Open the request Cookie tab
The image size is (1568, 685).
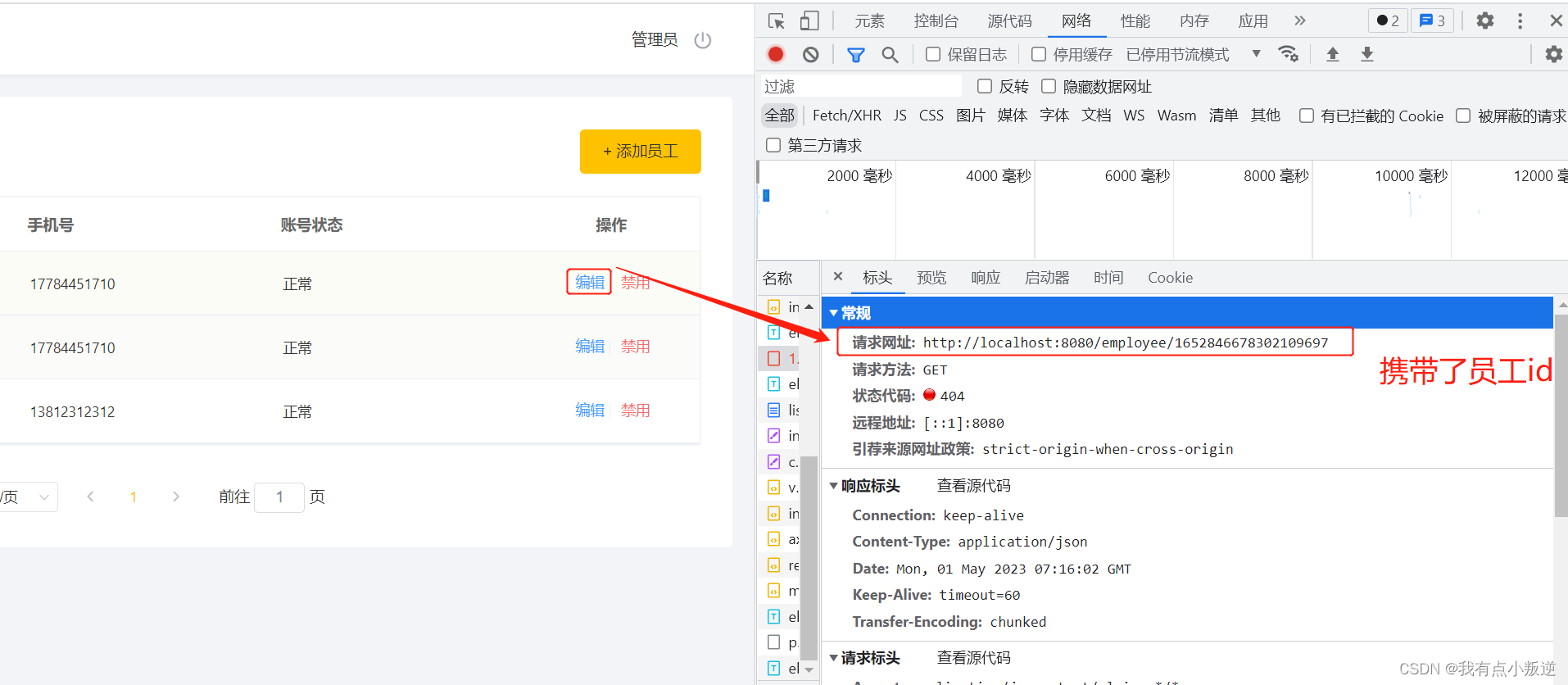1170,278
